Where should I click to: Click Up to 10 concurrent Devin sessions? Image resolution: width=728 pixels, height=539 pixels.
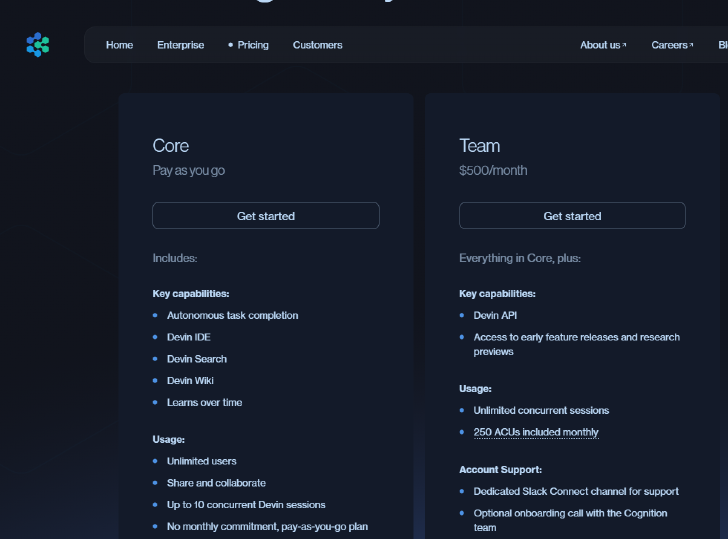coord(246,505)
